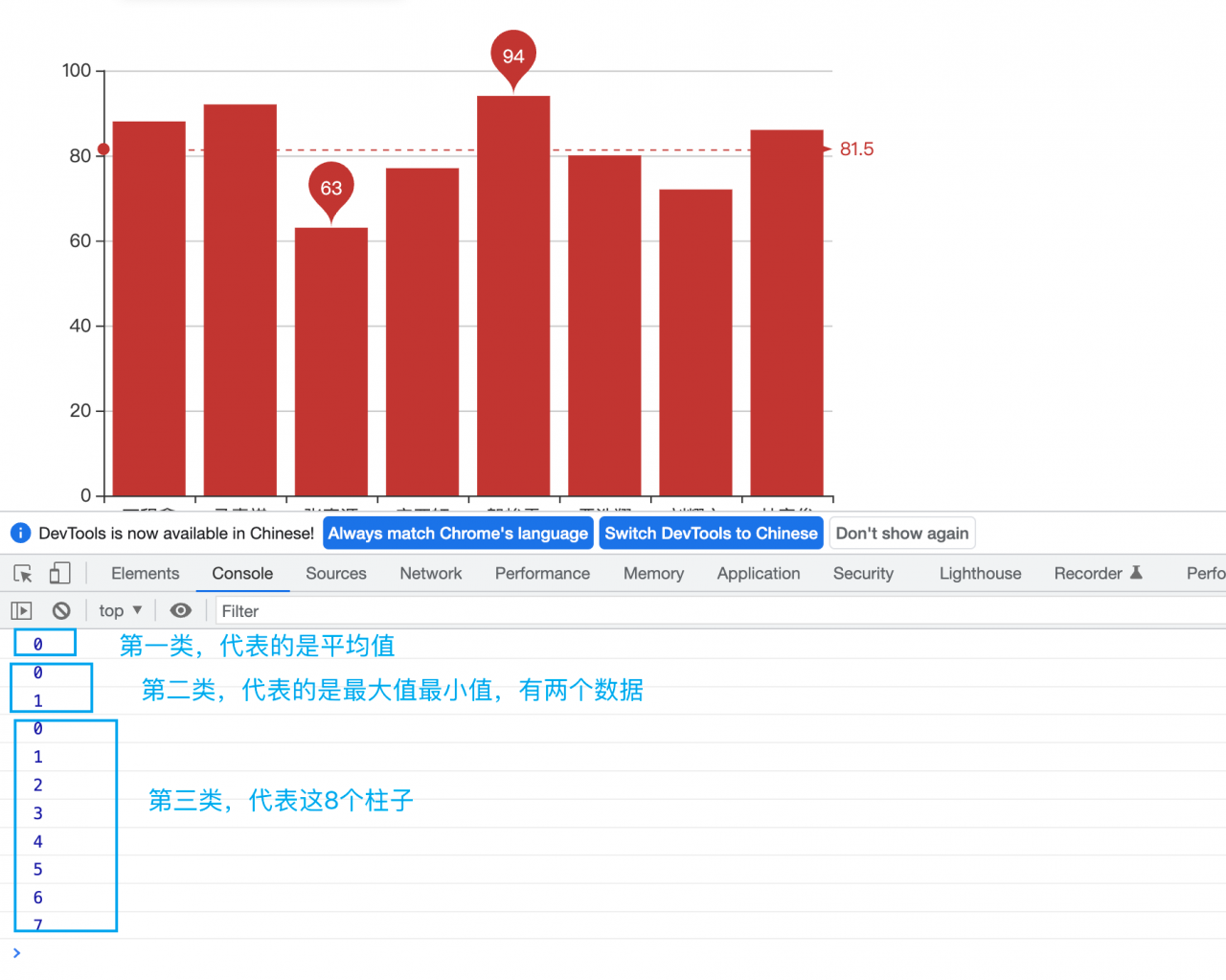Screen dimensions: 1226x980
Task: Click the Don't show again button
Action: [902, 534]
